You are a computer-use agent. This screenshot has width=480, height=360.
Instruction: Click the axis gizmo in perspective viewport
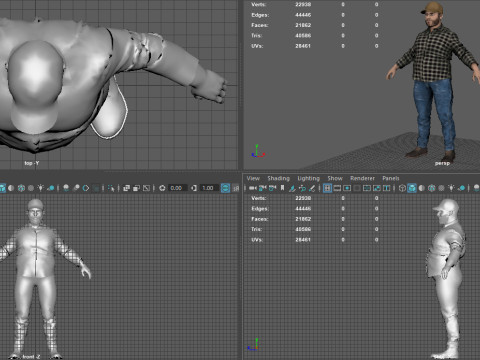(258, 151)
